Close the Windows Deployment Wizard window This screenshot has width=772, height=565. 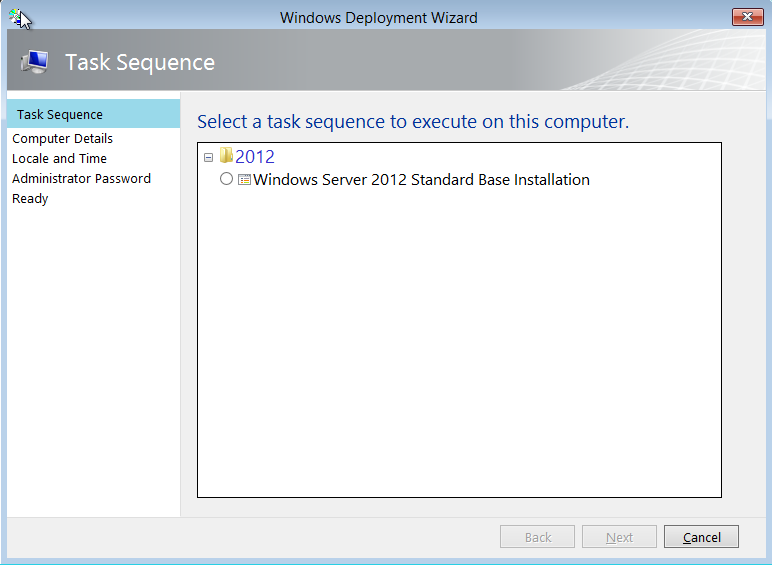click(x=747, y=17)
